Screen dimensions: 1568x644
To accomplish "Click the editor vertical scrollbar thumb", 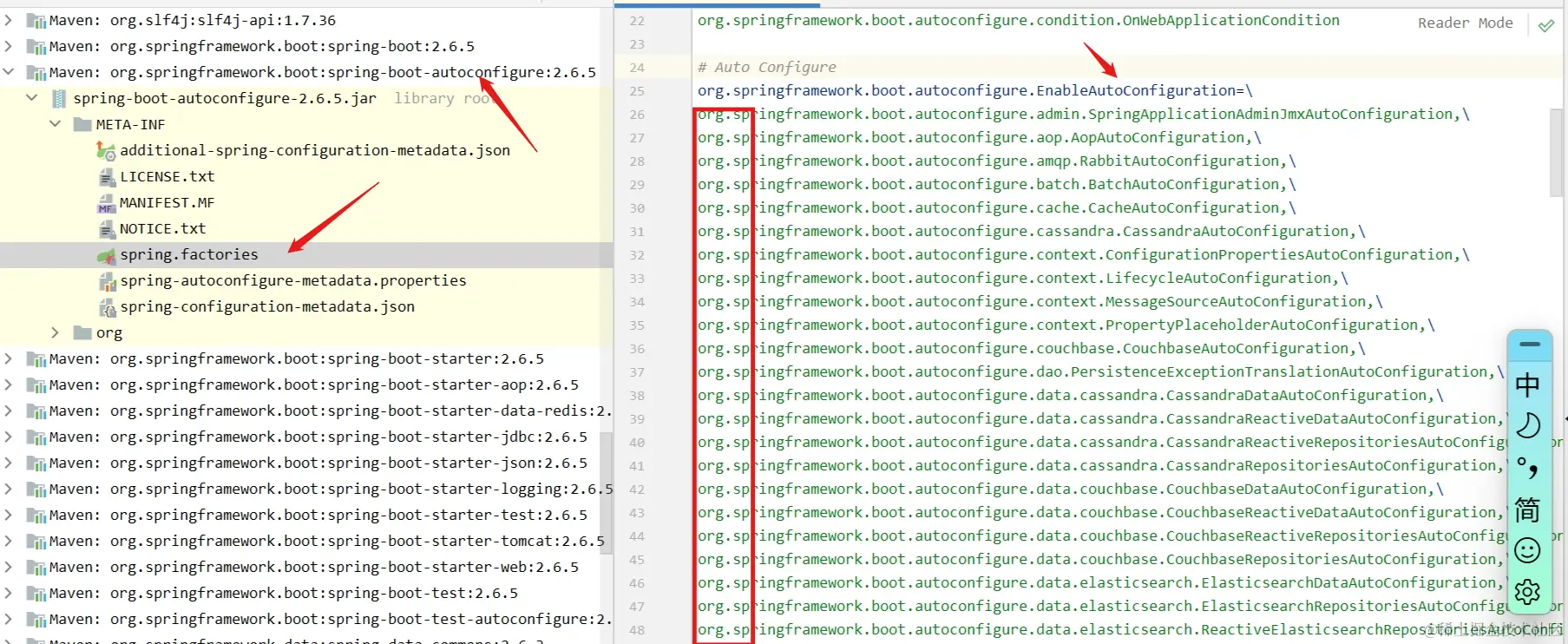I will point(1557,153).
